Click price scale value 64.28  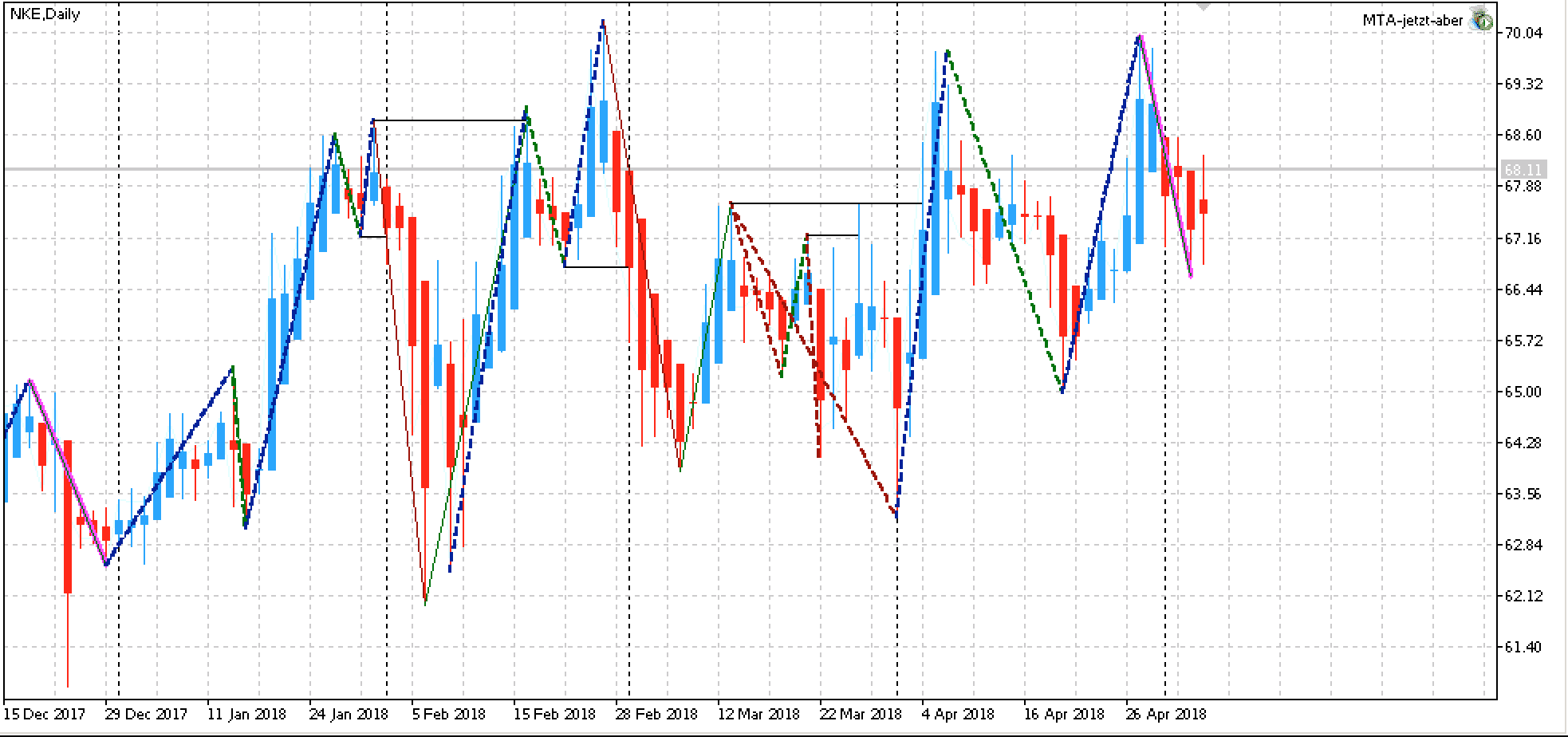pos(1523,443)
